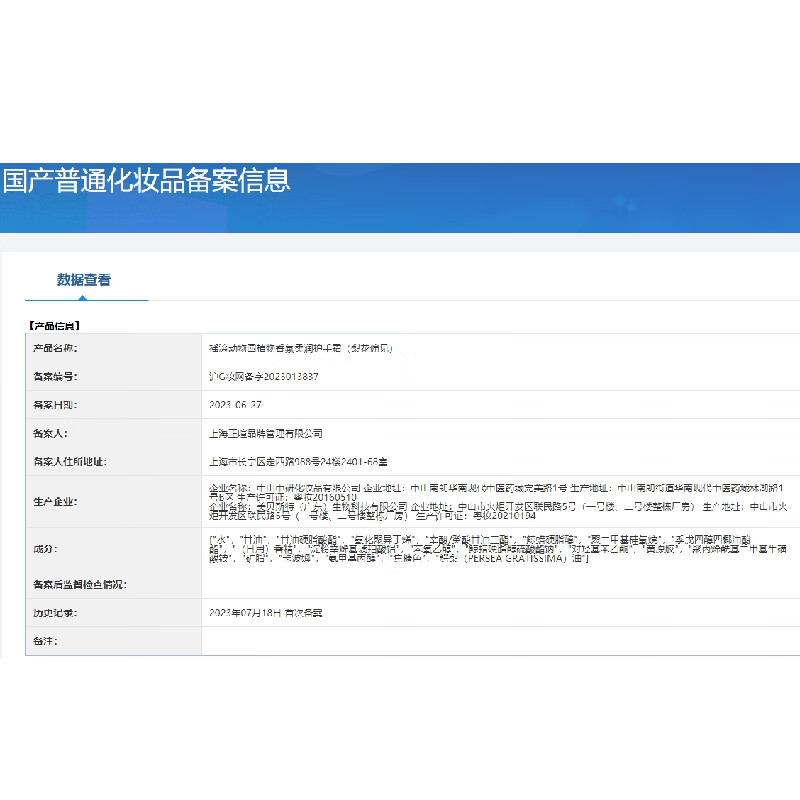The height and width of the screenshot is (800, 800).
Task: Click the 备案人 row label
Action: point(49,434)
